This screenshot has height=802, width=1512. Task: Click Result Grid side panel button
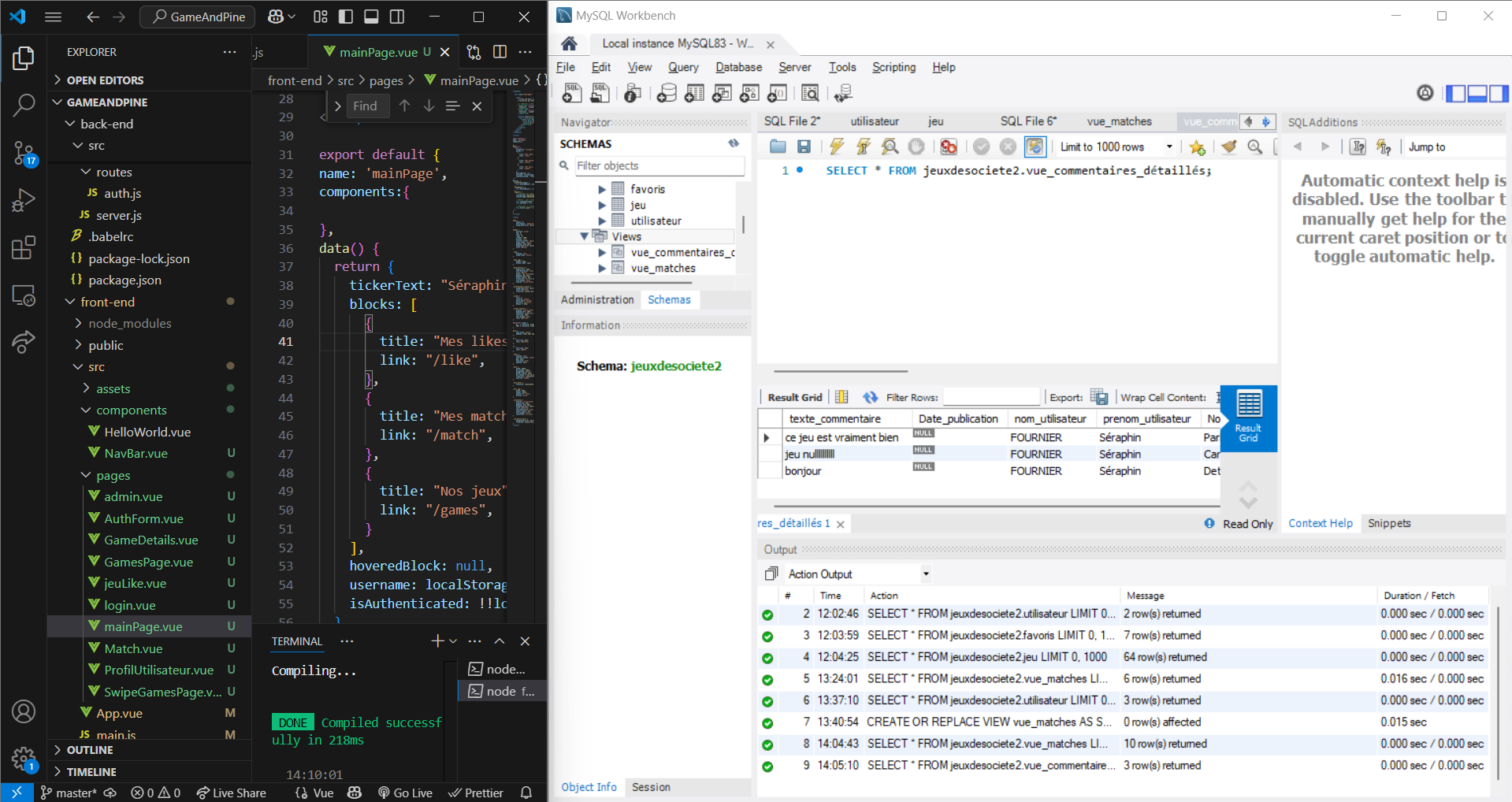[1248, 418]
